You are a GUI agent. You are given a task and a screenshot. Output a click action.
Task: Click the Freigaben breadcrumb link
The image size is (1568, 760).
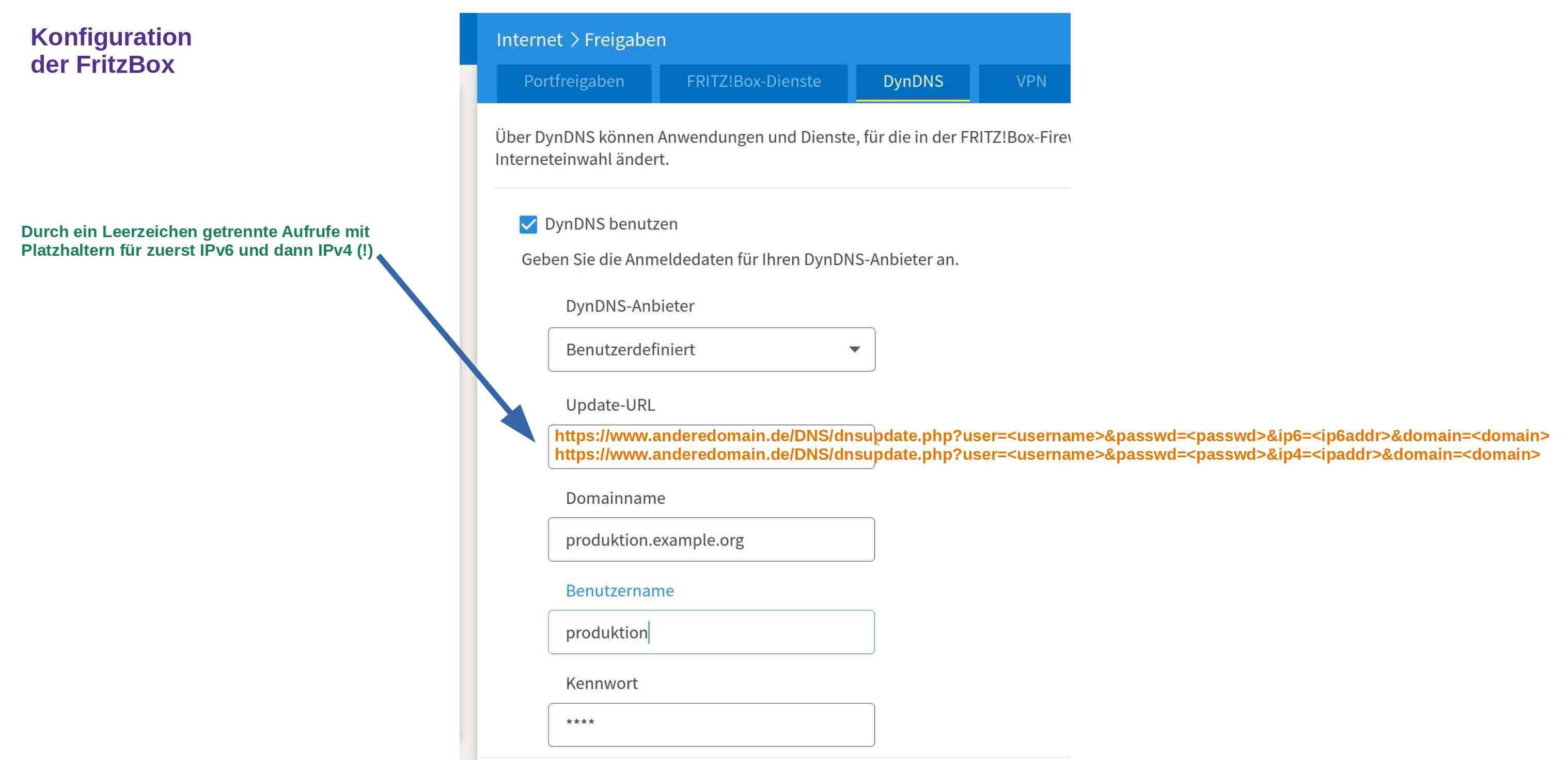[624, 40]
